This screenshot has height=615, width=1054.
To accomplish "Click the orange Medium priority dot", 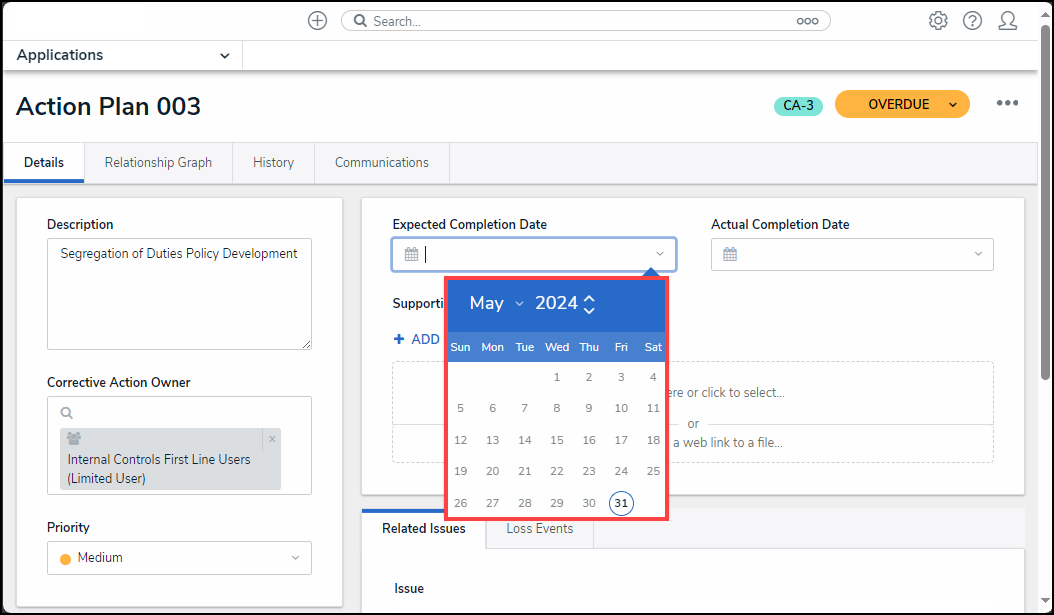I will click(x=65, y=559).
